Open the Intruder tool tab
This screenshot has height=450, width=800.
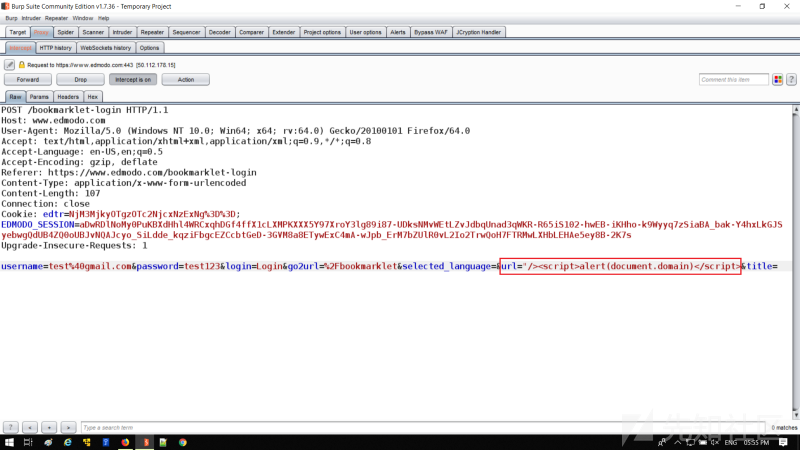pyautogui.click(x=122, y=32)
